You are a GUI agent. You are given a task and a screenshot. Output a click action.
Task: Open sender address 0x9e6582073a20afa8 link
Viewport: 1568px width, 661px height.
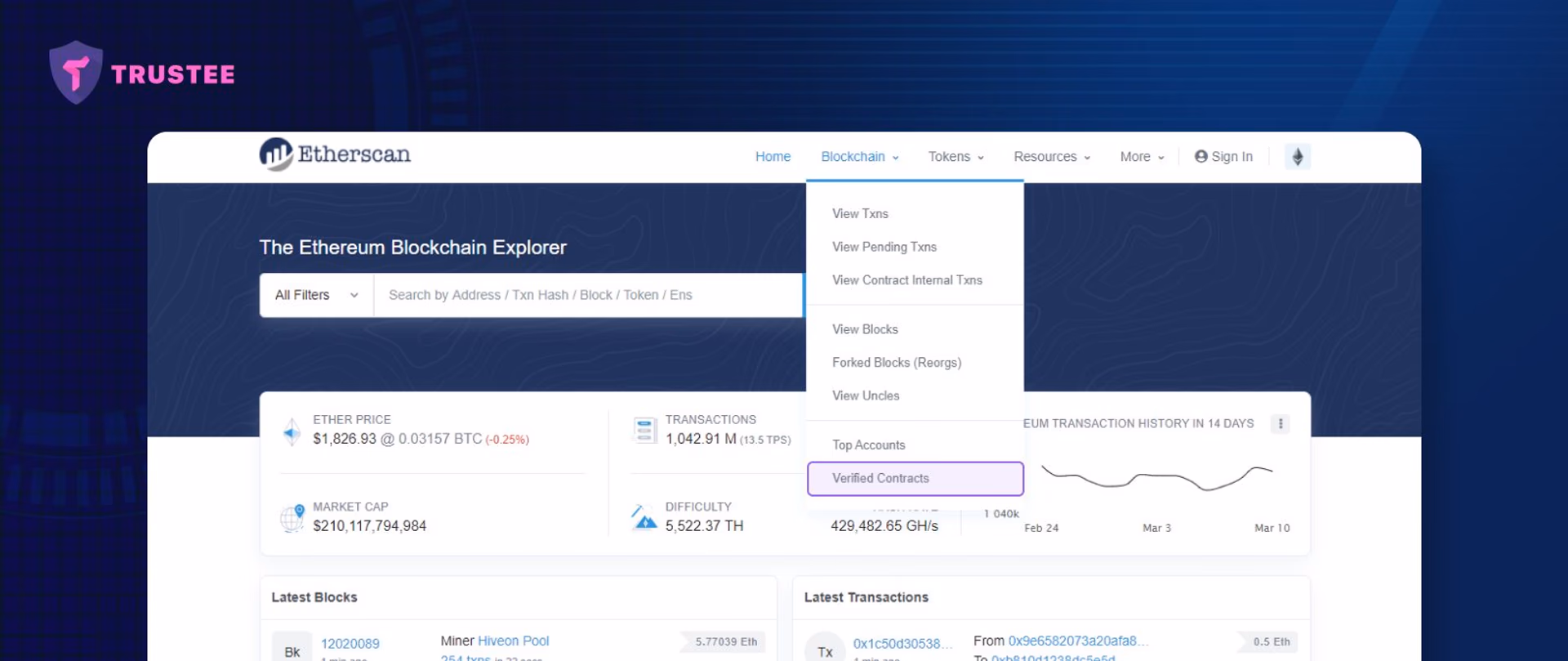(1078, 641)
